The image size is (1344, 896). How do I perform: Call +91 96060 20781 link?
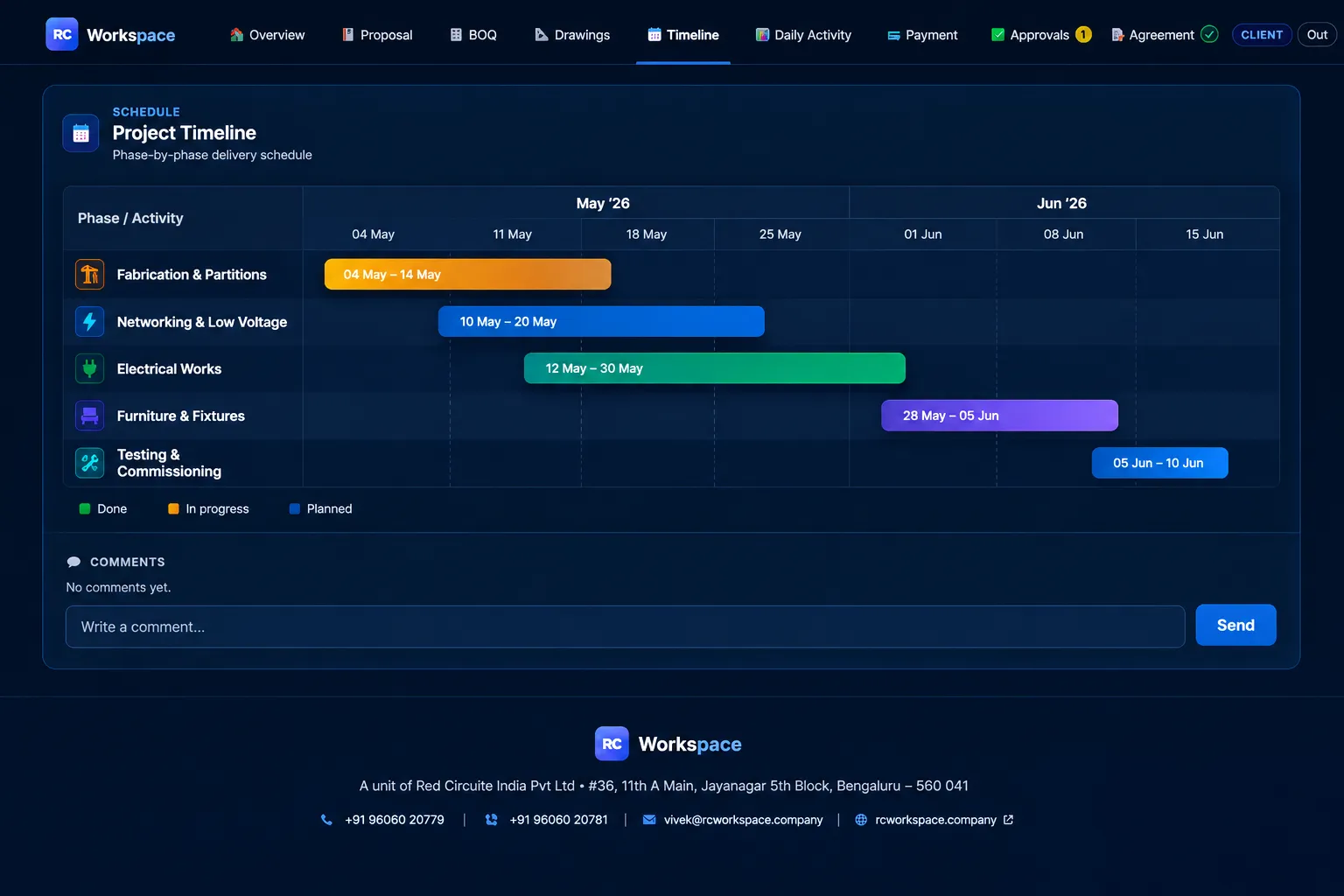(558, 820)
